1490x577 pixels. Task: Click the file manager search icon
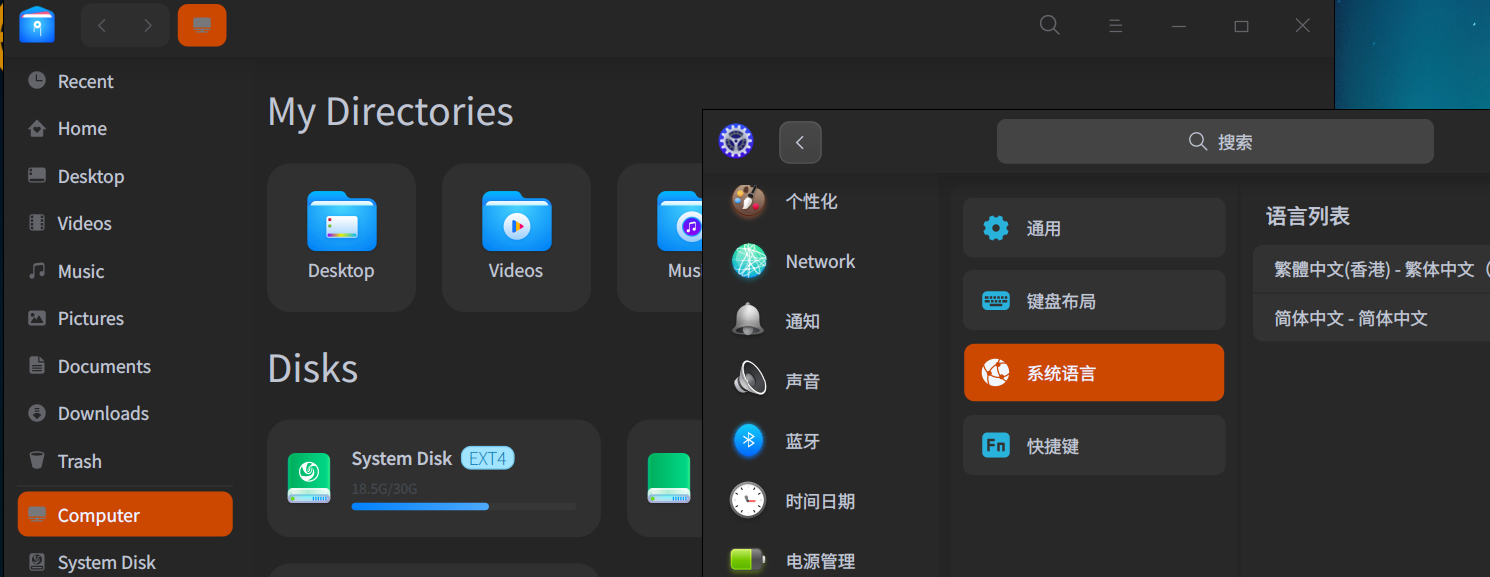pyautogui.click(x=1049, y=25)
